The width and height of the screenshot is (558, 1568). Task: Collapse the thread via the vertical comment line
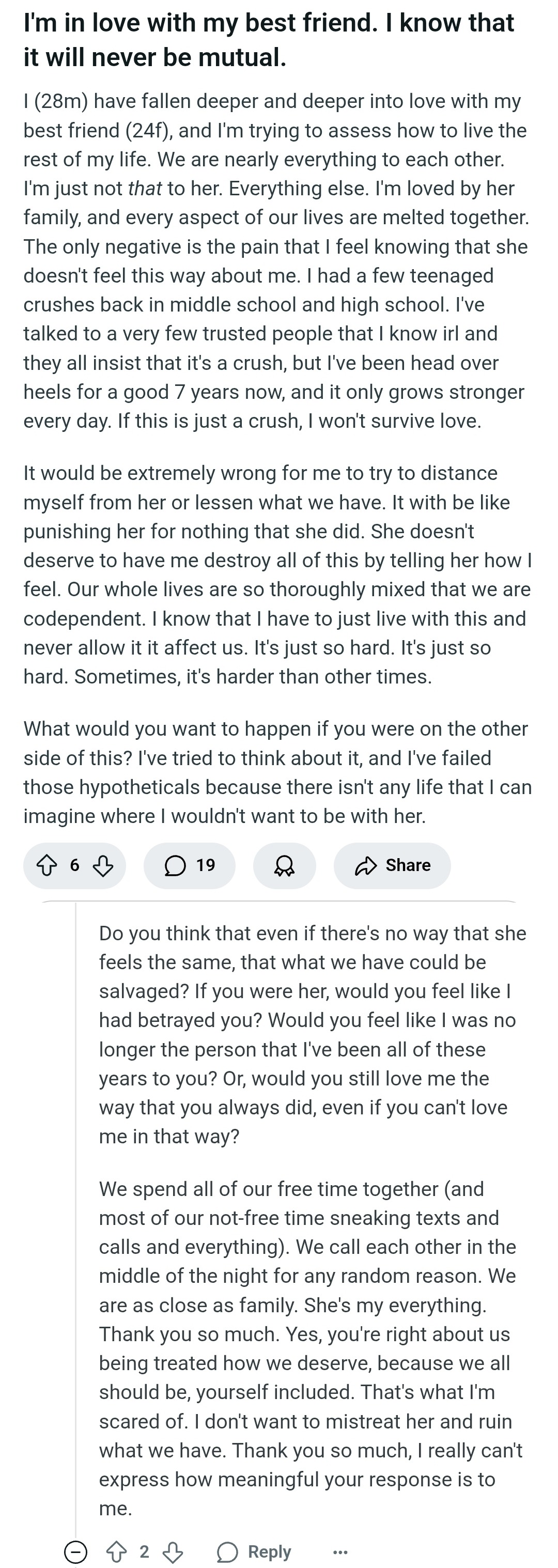click(x=75, y=1217)
